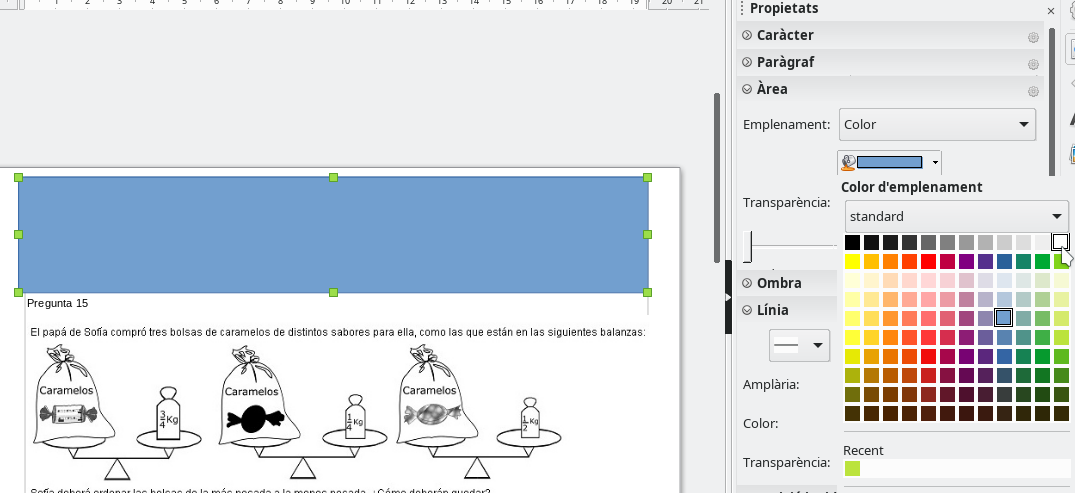Click the 'Recent' label in palette

coord(863,450)
